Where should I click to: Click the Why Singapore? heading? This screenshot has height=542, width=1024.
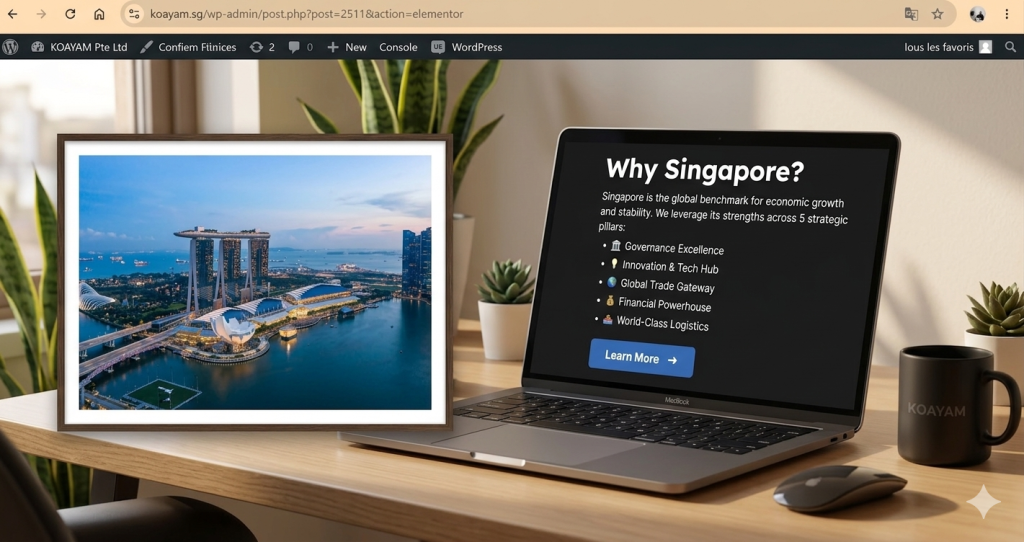[705, 170]
